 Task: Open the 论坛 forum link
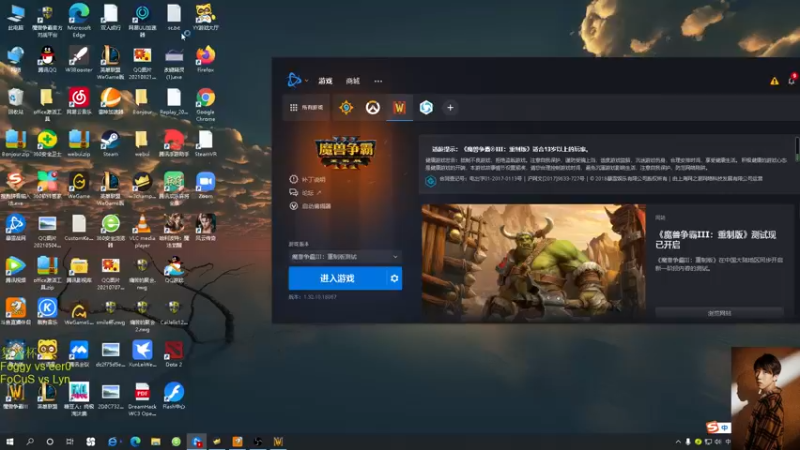click(x=305, y=192)
